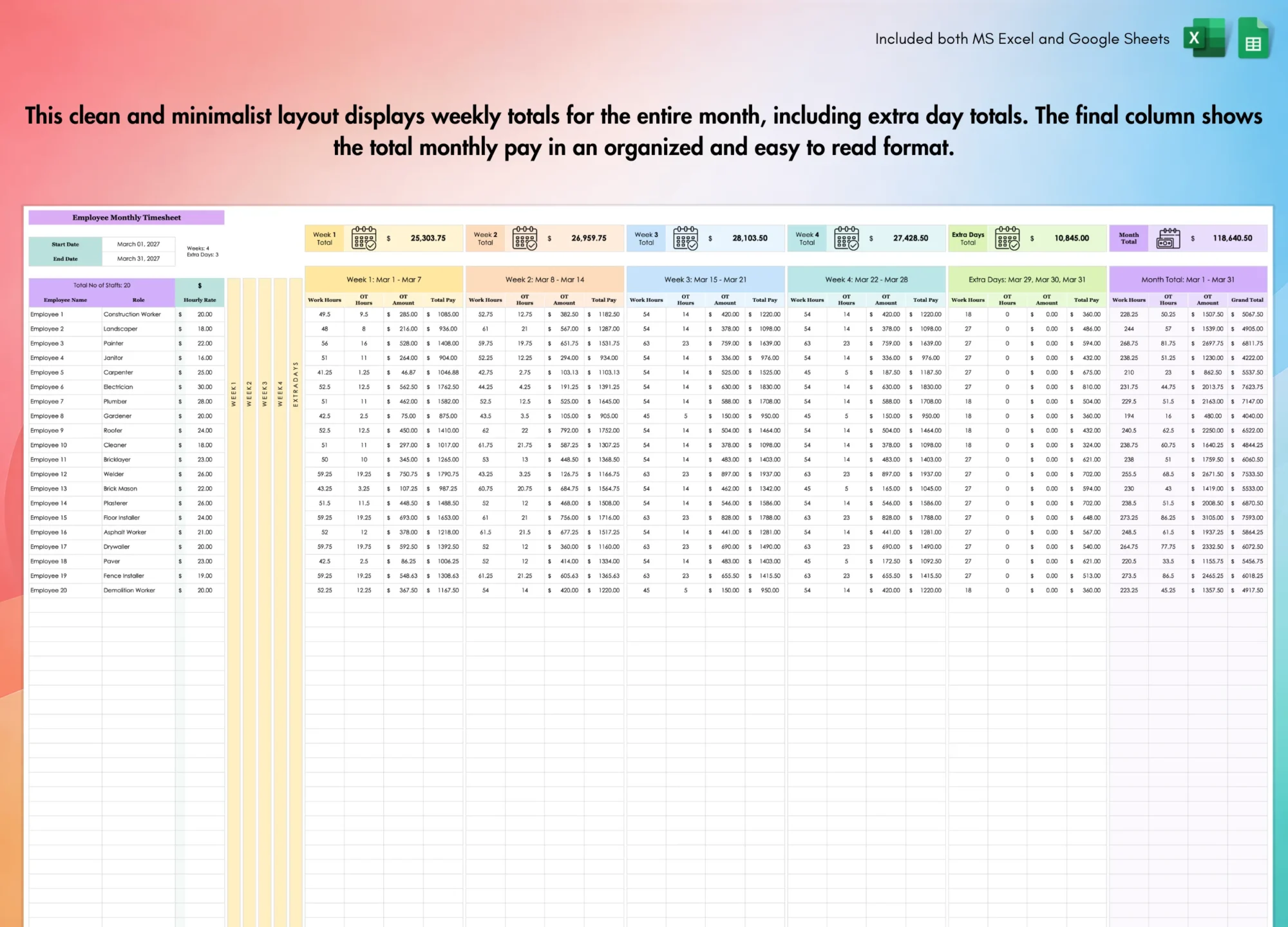Image resolution: width=1288 pixels, height=927 pixels.
Task: Select the End Date value March 31, 2027
Action: pyautogui.click(x=138, y=259)
